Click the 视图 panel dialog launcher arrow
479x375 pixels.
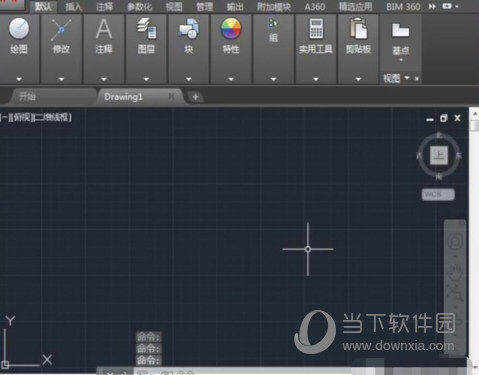(417, 78)
